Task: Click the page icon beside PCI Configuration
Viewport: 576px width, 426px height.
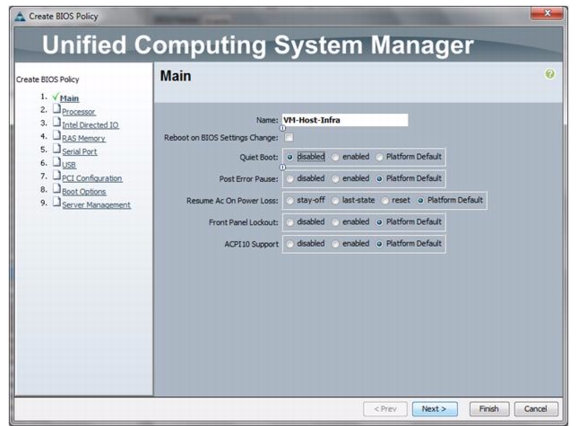Action: click(x=57, y=175)
